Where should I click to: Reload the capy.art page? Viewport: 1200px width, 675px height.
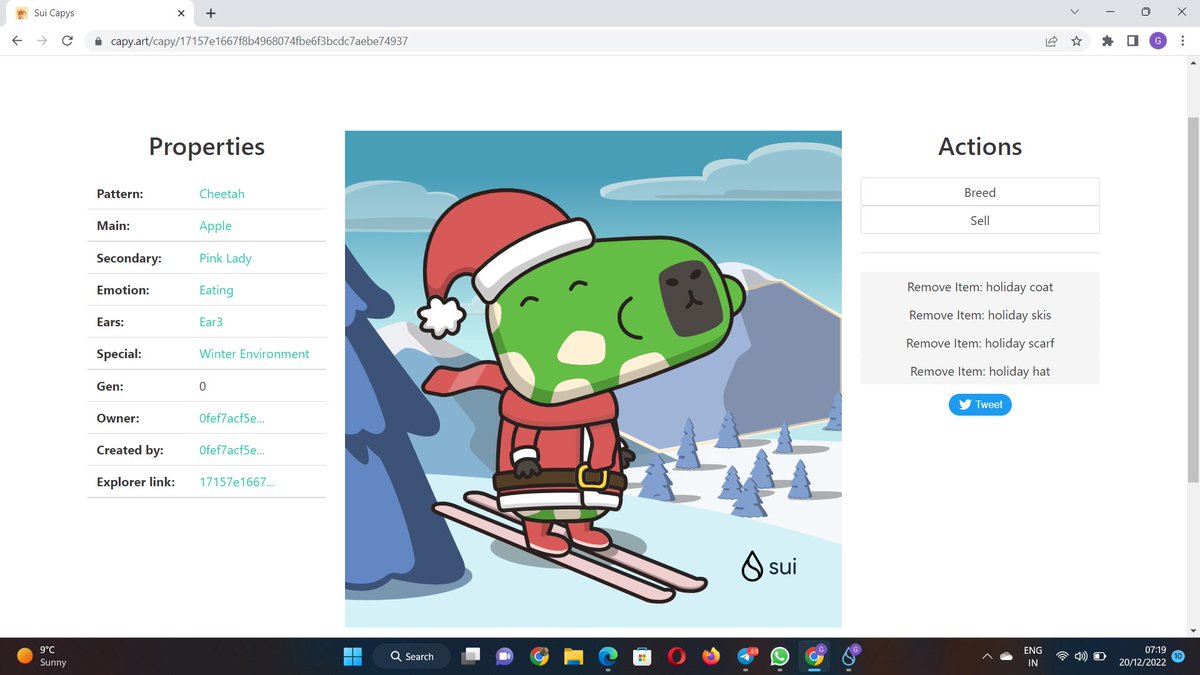[x=67, y=41]
